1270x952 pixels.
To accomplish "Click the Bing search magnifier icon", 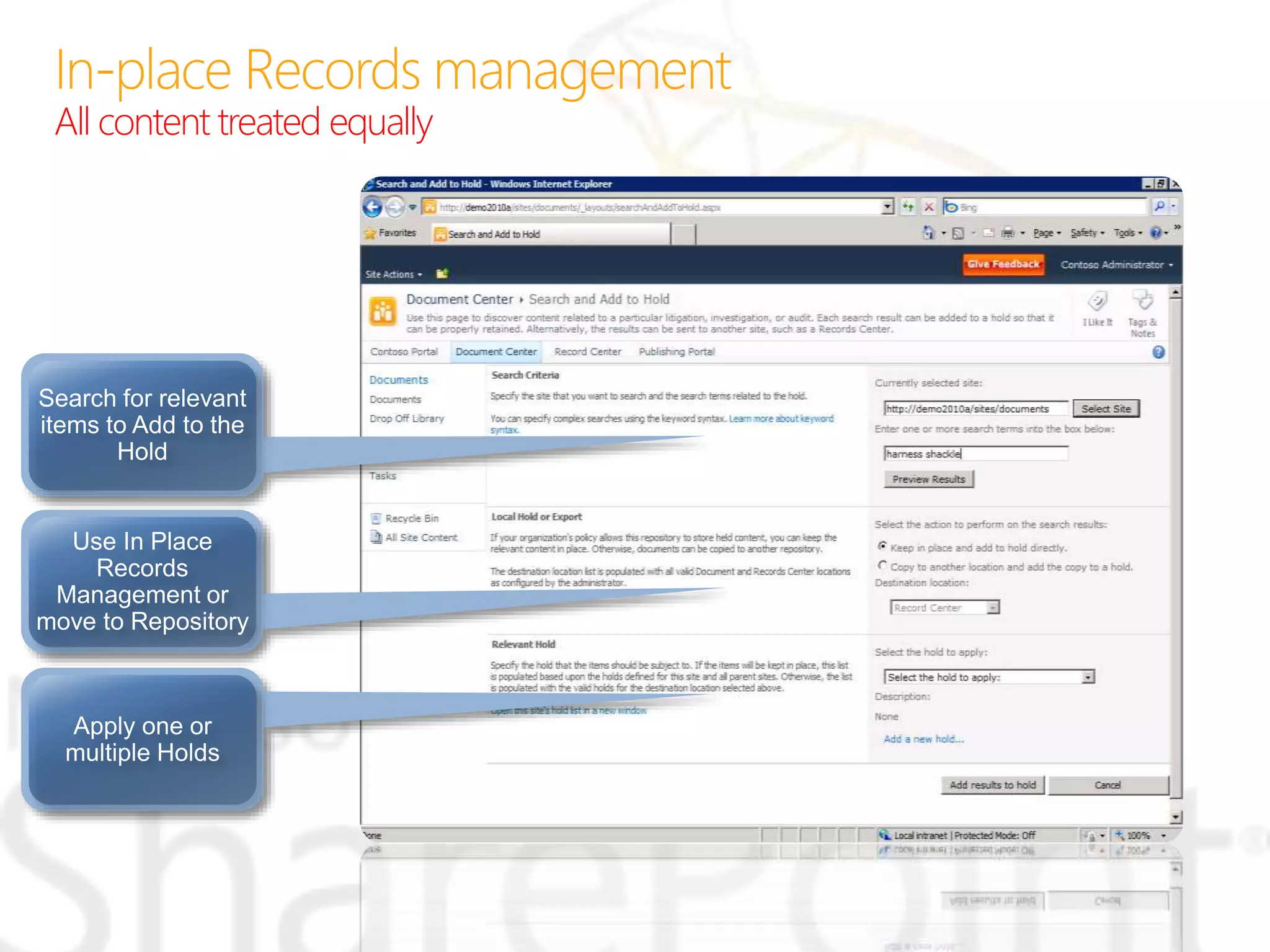I will pos(1159,207).
